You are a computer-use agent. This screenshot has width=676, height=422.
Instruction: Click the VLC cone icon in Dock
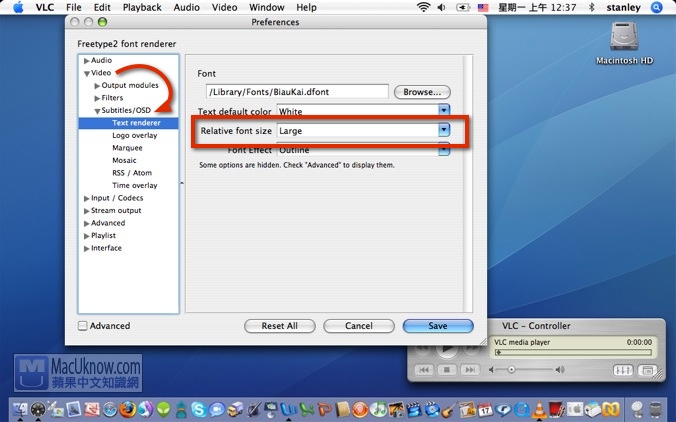pos(539,409)
